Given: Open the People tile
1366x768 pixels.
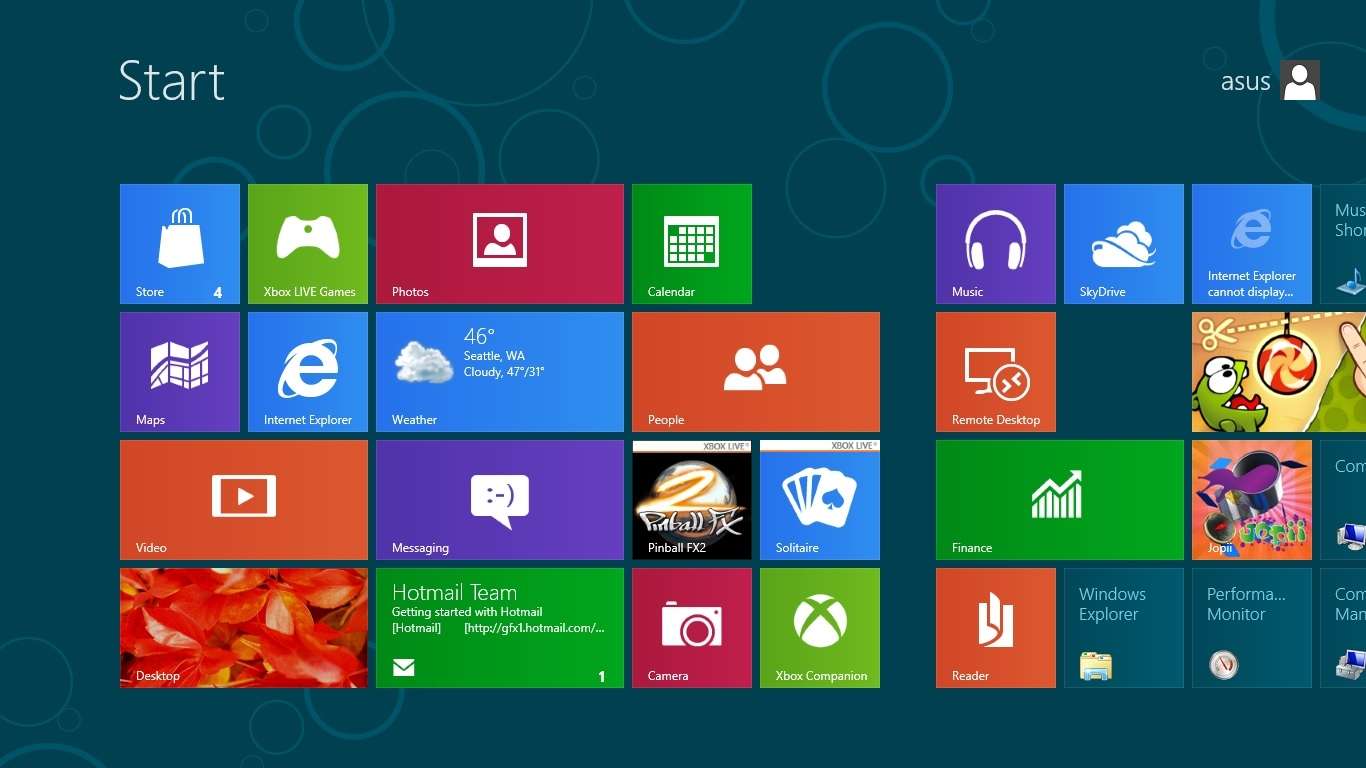Looking at the screenshot, I should point(756,372).
